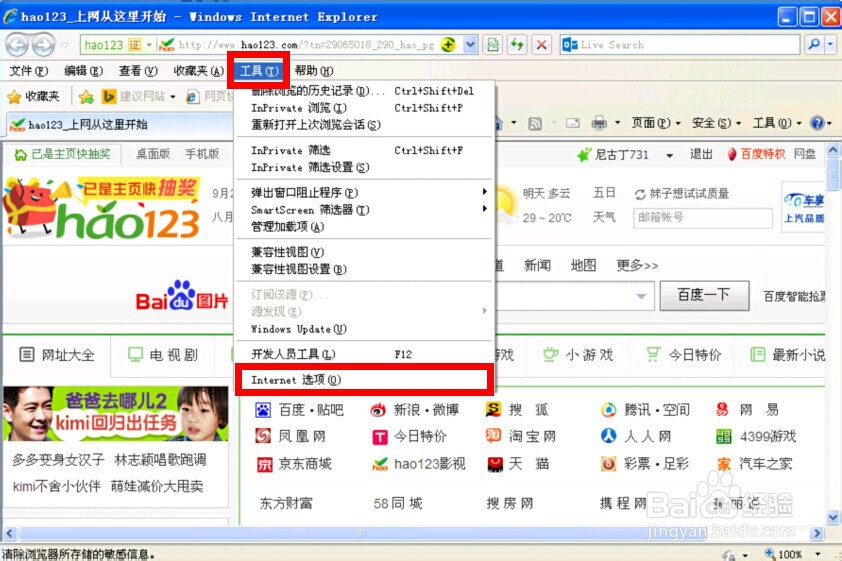Viewport: 842px width, 561px height.
Task: Click the Baidu Tieba paw icon
Action: point(263,410)
